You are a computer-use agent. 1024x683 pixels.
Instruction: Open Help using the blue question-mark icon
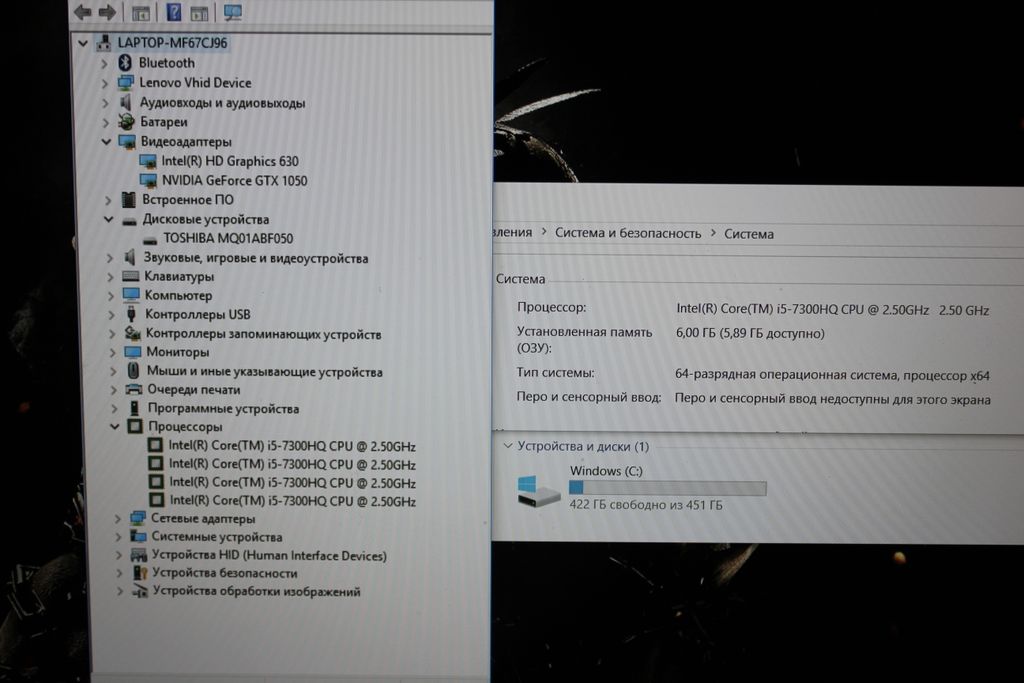pyautogui.click(x=173, y=12)
